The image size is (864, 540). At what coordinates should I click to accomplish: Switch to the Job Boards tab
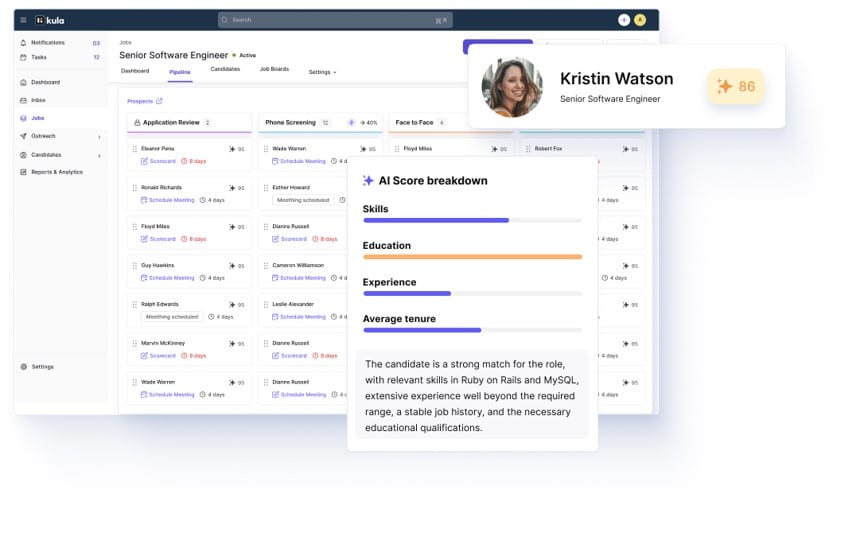[274, 70]
